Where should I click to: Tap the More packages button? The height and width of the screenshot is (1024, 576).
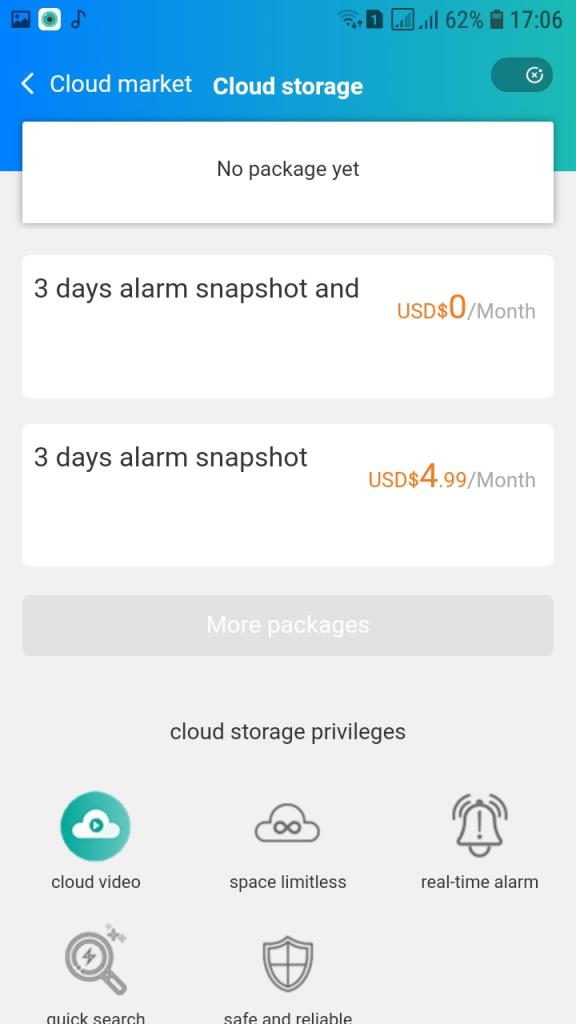tap(288, 625)
